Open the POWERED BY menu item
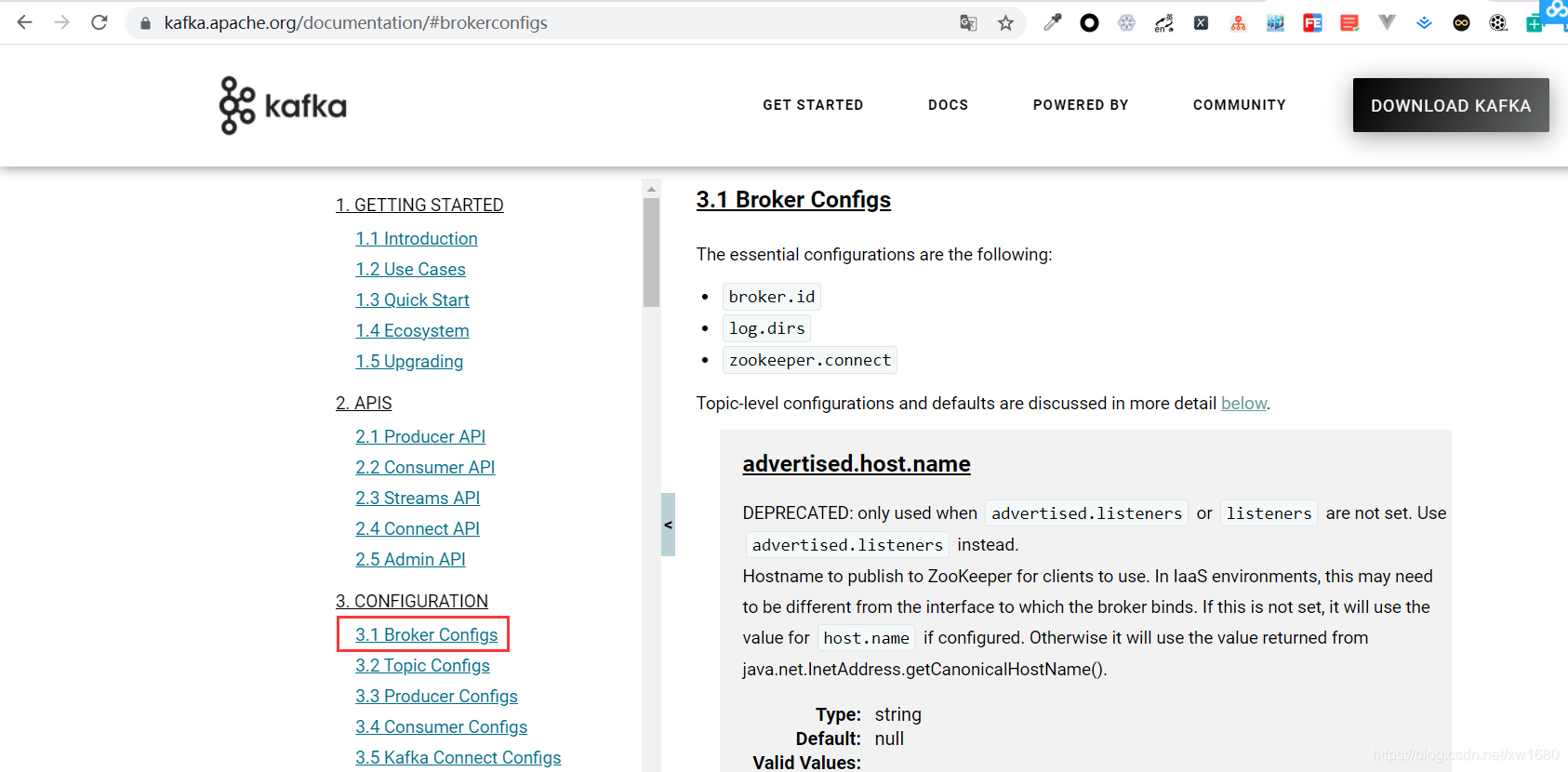Image resolution: width=1568 pixels, height=772 pixels. (x=1081, y=105)
